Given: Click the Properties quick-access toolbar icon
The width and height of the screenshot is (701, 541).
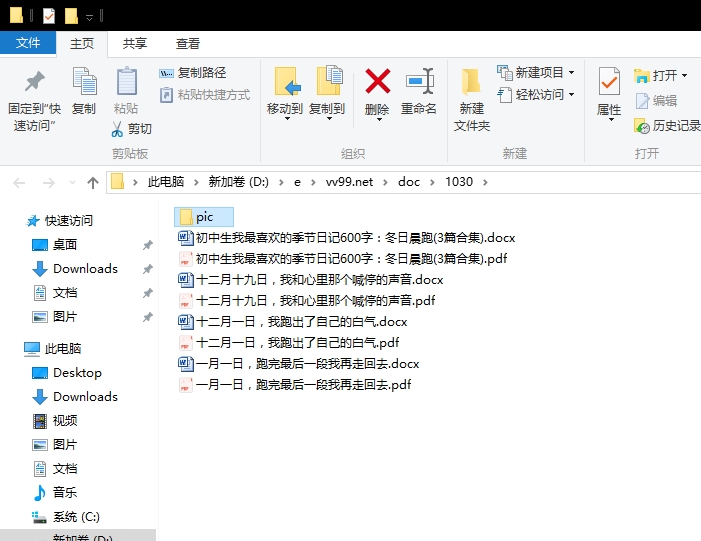Looking at the screenshot, I should coord(49,16).
